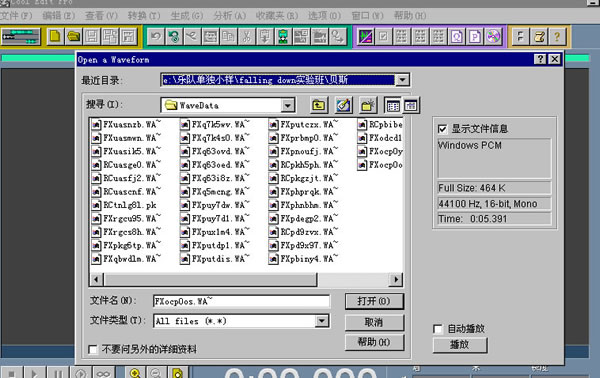Open the 选项(O) menu
Viewport: 600px width, 378px height.
click(x=324, y=16)
